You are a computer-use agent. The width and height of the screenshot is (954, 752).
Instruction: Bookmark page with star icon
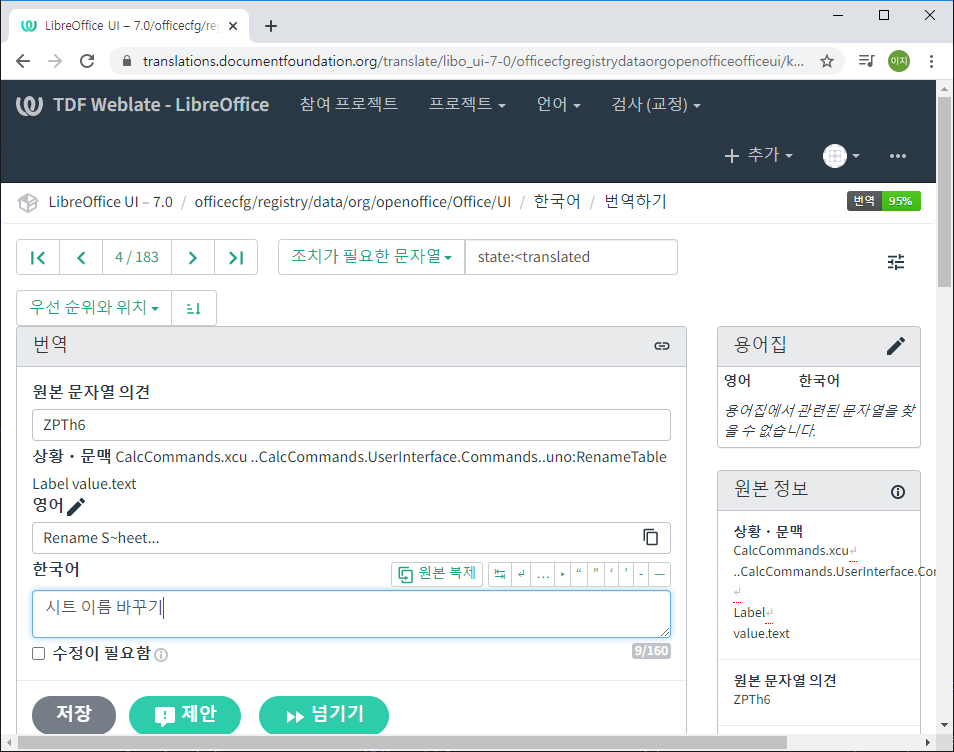826,61
